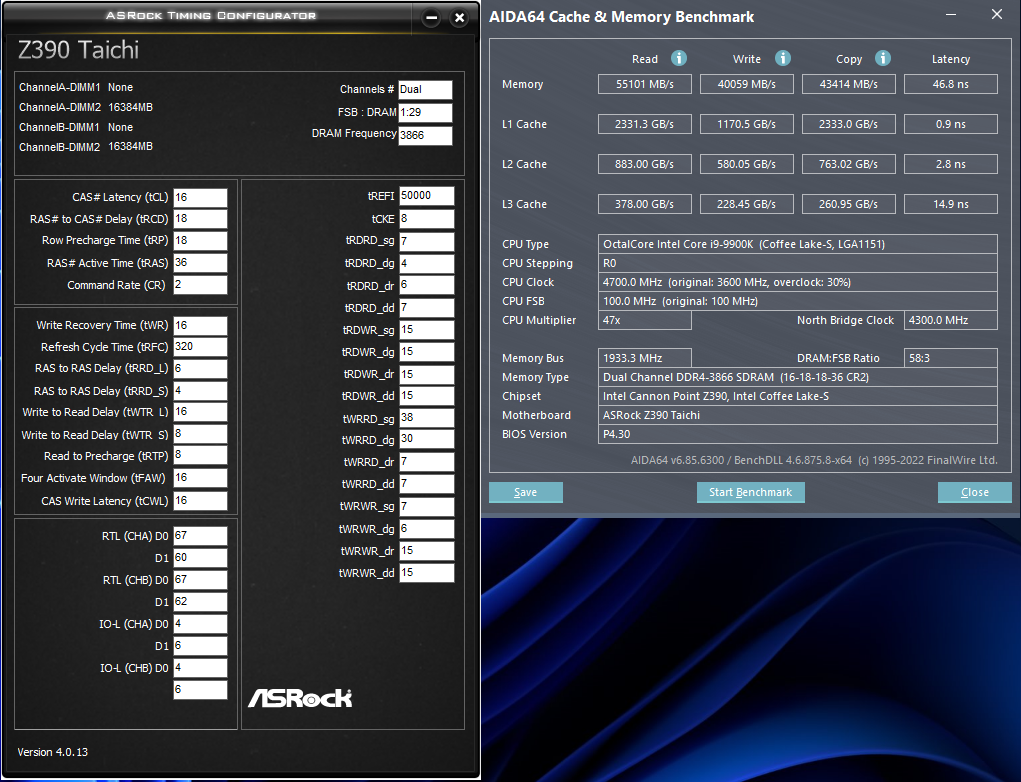Click the CAS# Latency (tCL) field
Image resolution: width=1021 pixels, height=782 pixels.
pyautogui.click(x=200, y=197)
